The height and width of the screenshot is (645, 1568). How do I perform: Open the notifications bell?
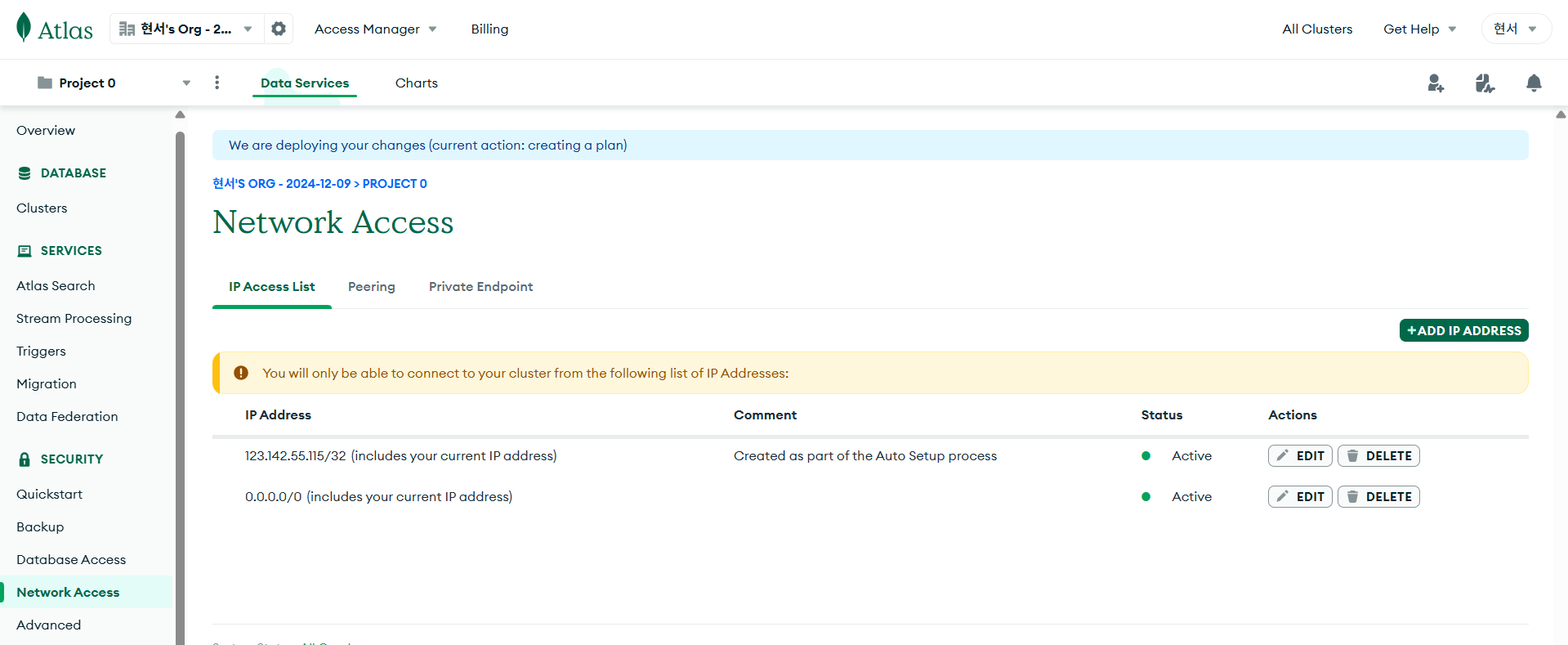[x=1534, y=83]
